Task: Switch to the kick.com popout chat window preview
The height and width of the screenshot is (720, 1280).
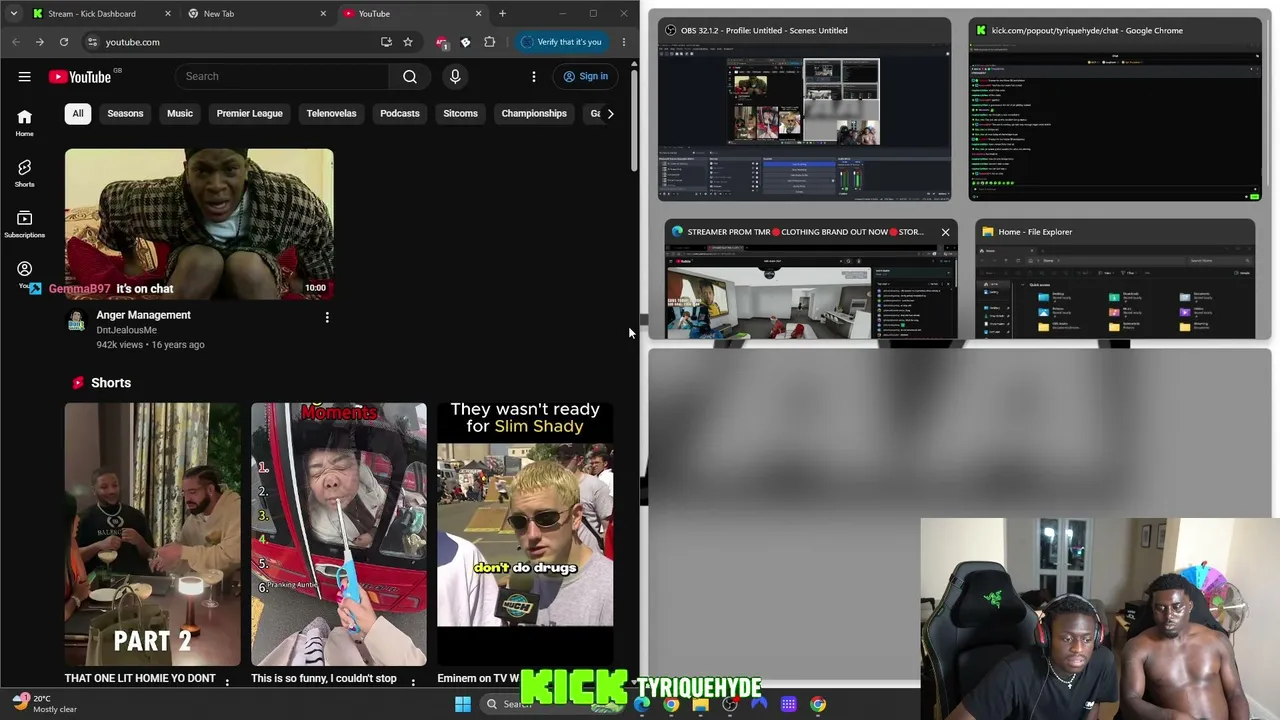Action: pos(1115,110)
